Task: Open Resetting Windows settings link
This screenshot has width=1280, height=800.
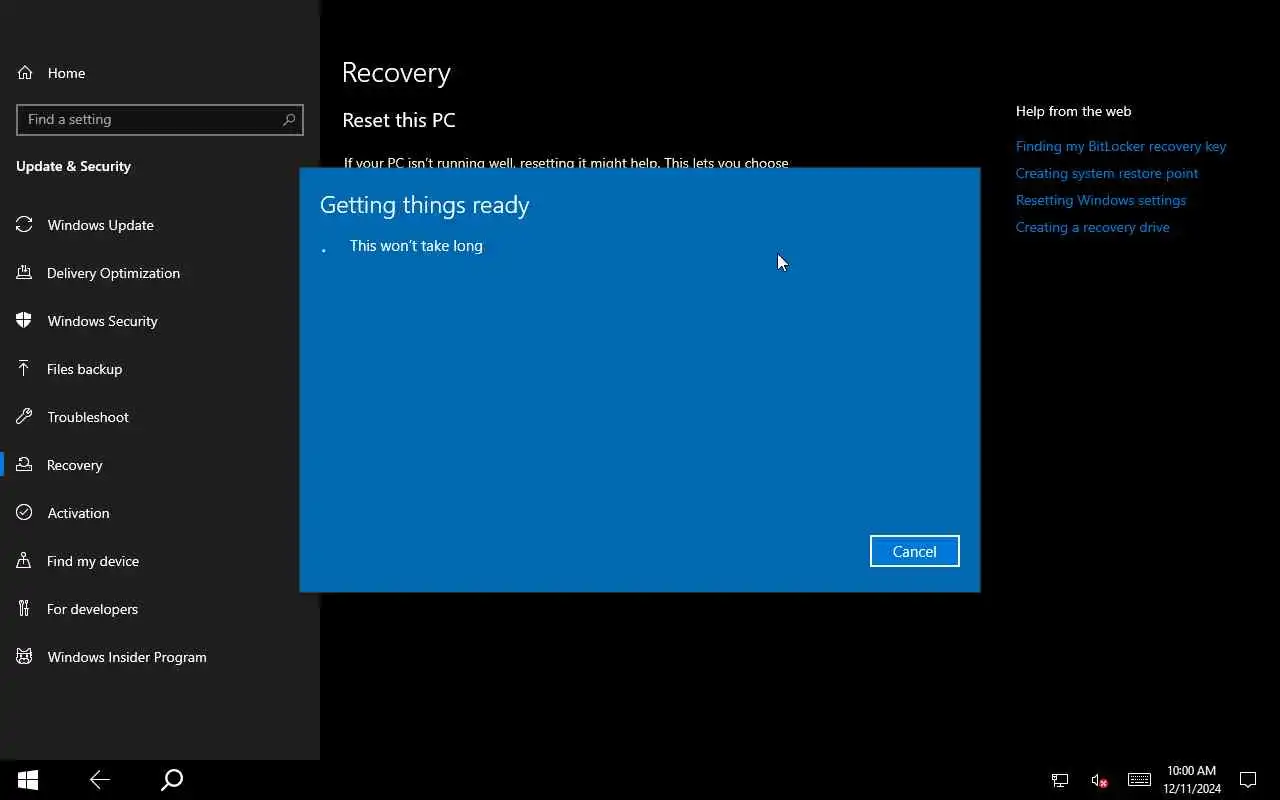Action: (1100, 200)
